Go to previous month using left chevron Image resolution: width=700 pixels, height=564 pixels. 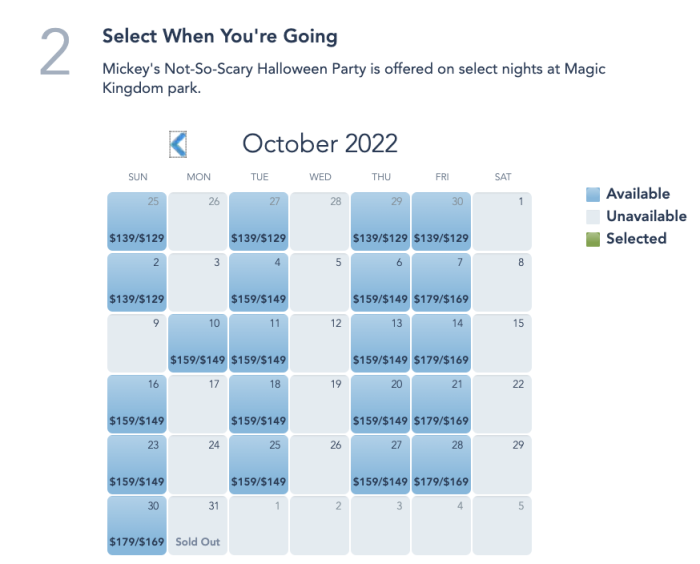(178, 144)
